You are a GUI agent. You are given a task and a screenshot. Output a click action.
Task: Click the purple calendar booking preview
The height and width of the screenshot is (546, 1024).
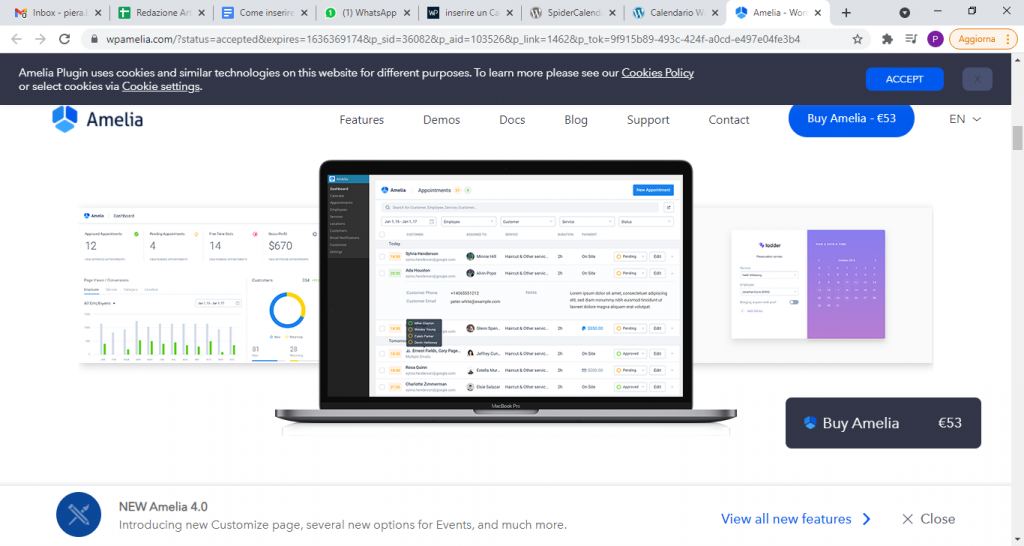[x=846, y=284]
